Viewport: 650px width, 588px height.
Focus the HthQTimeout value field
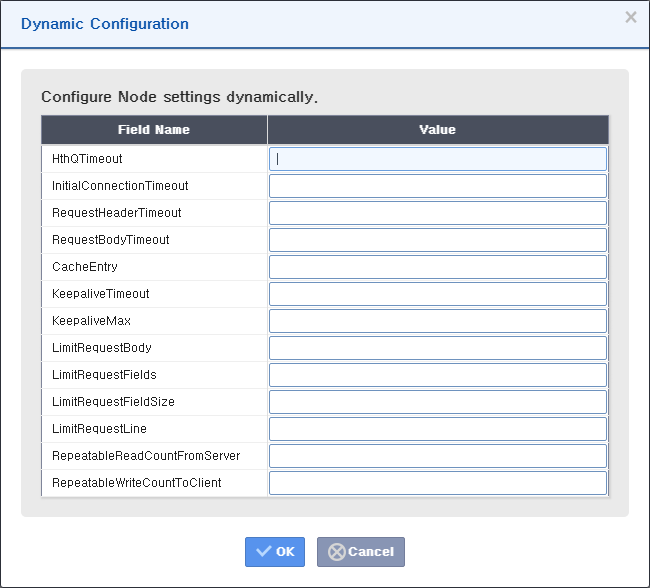click(438, 159)
